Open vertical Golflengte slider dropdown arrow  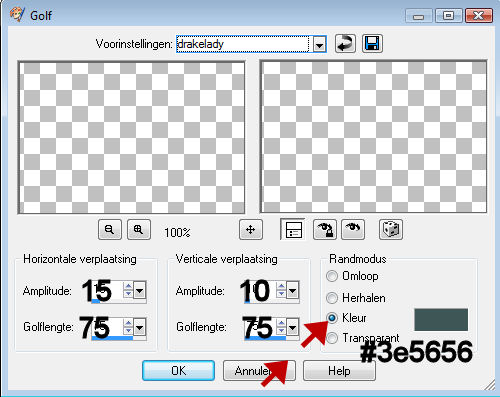(292, 327)
